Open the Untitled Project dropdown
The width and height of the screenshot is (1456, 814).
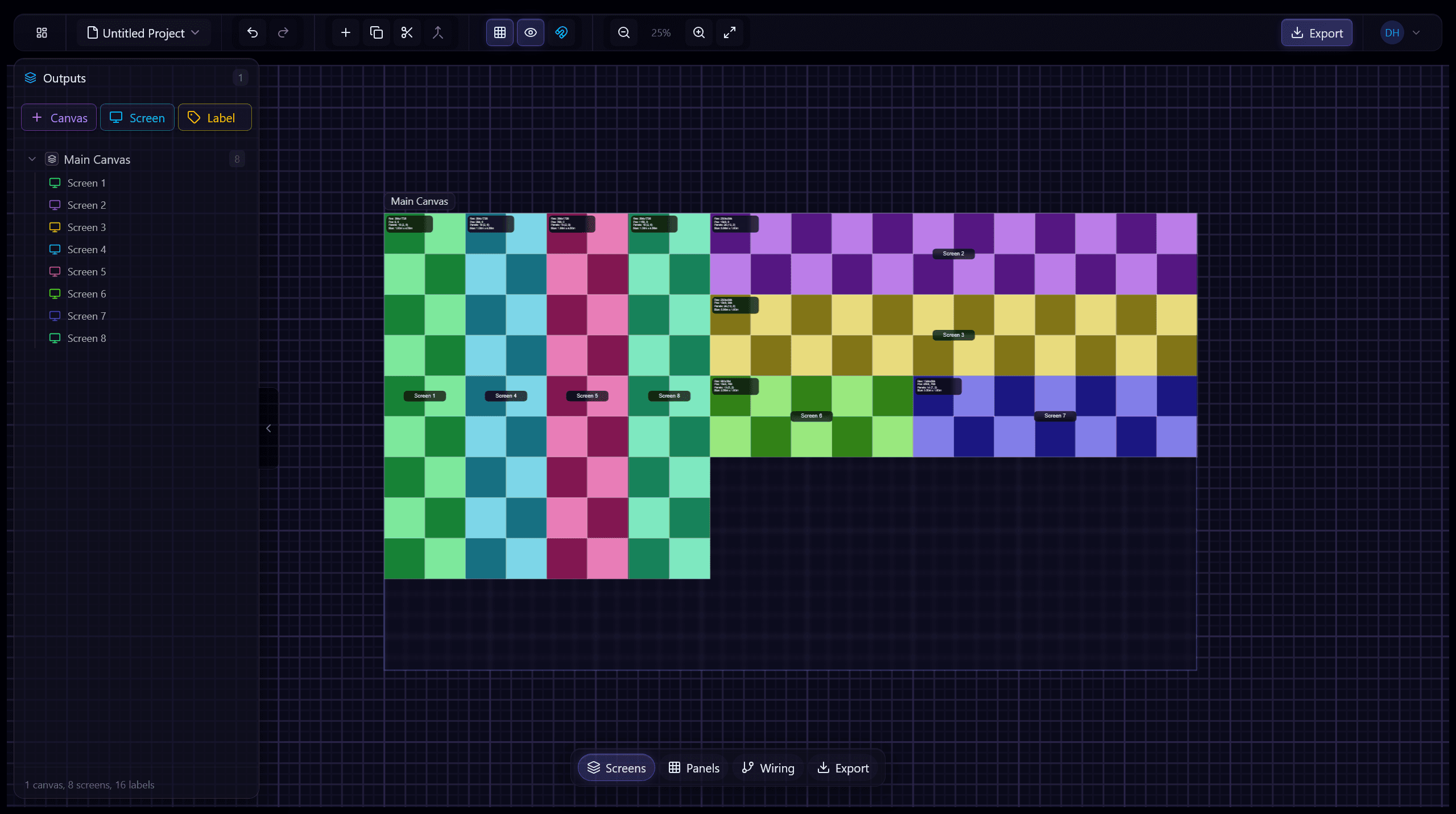143,32
